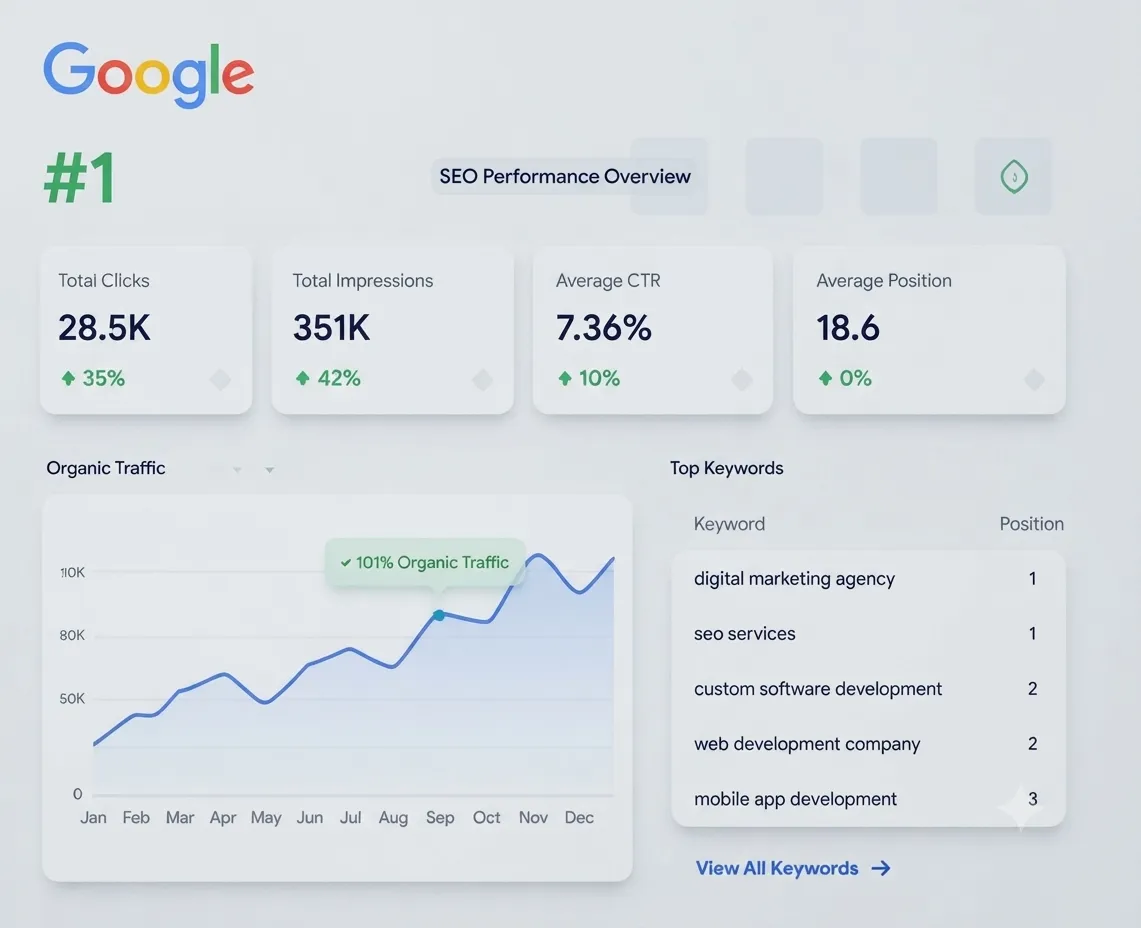The height and width of the screenshot is (928, 1141).
Task: Click the Oct label on the chart axis
Action: click(487, 817)
